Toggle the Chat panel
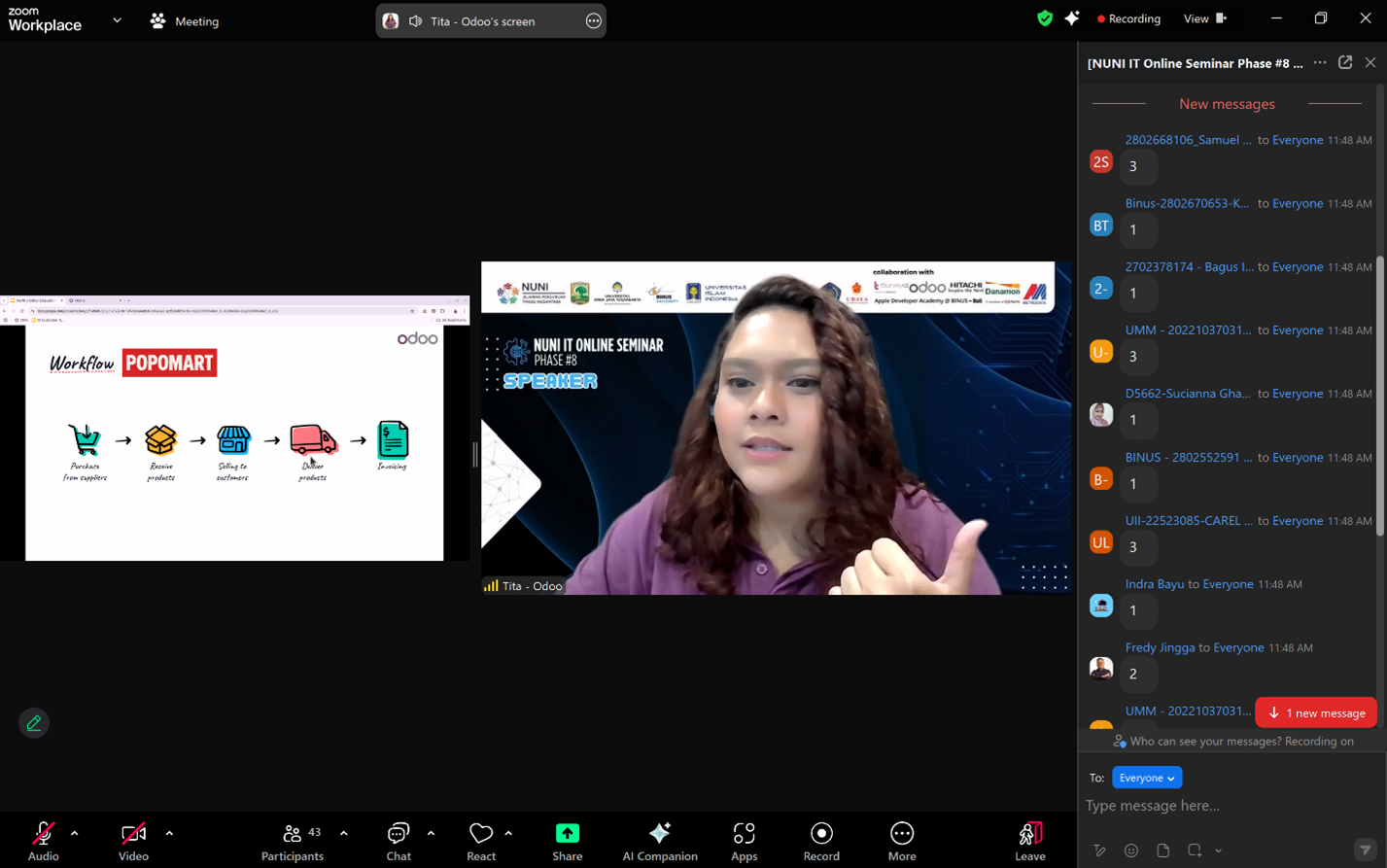The width and height of the screenshot is (1387, 868). [399, 842]
